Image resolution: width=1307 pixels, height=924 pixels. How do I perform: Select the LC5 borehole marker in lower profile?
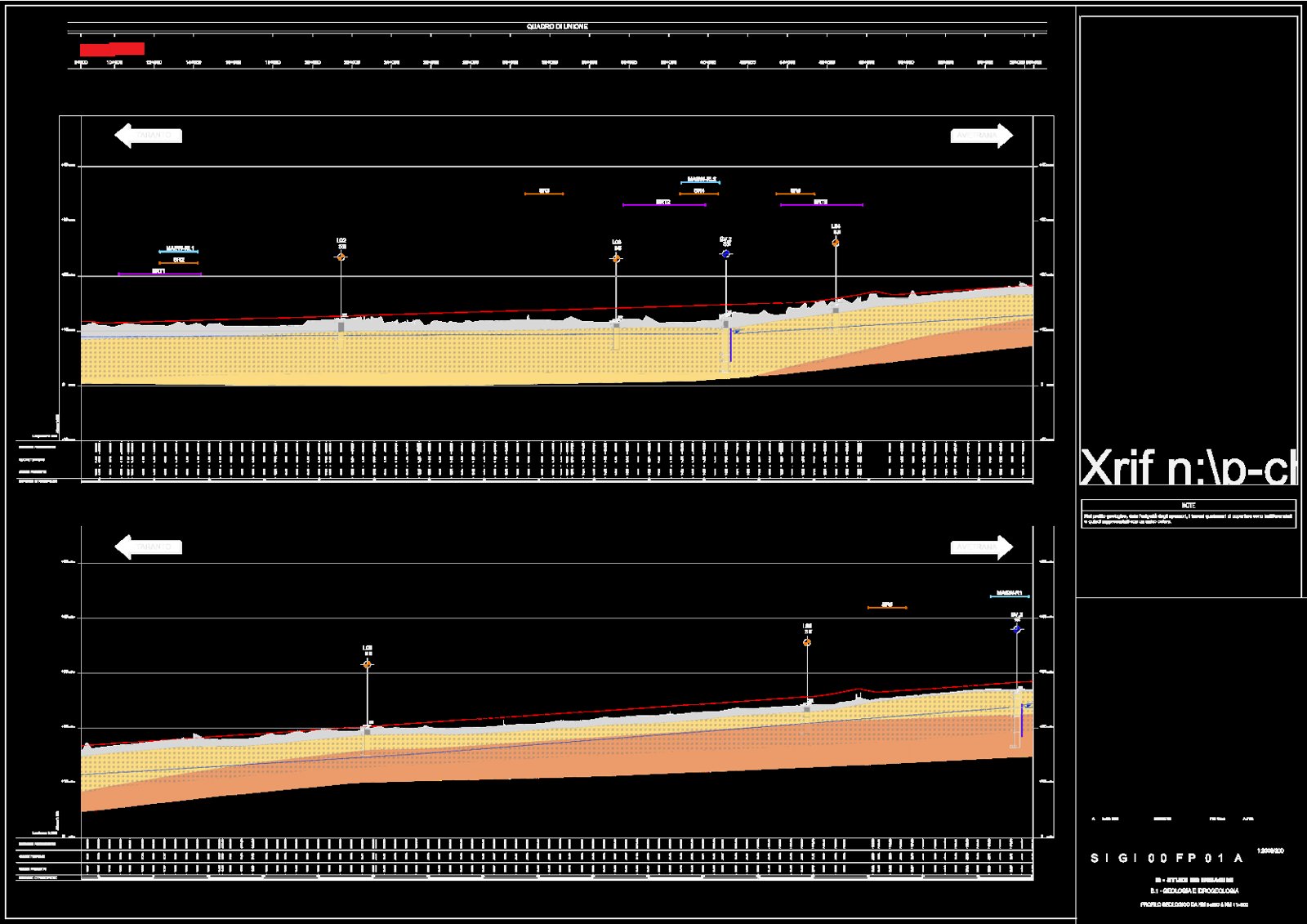coord(367,664)
